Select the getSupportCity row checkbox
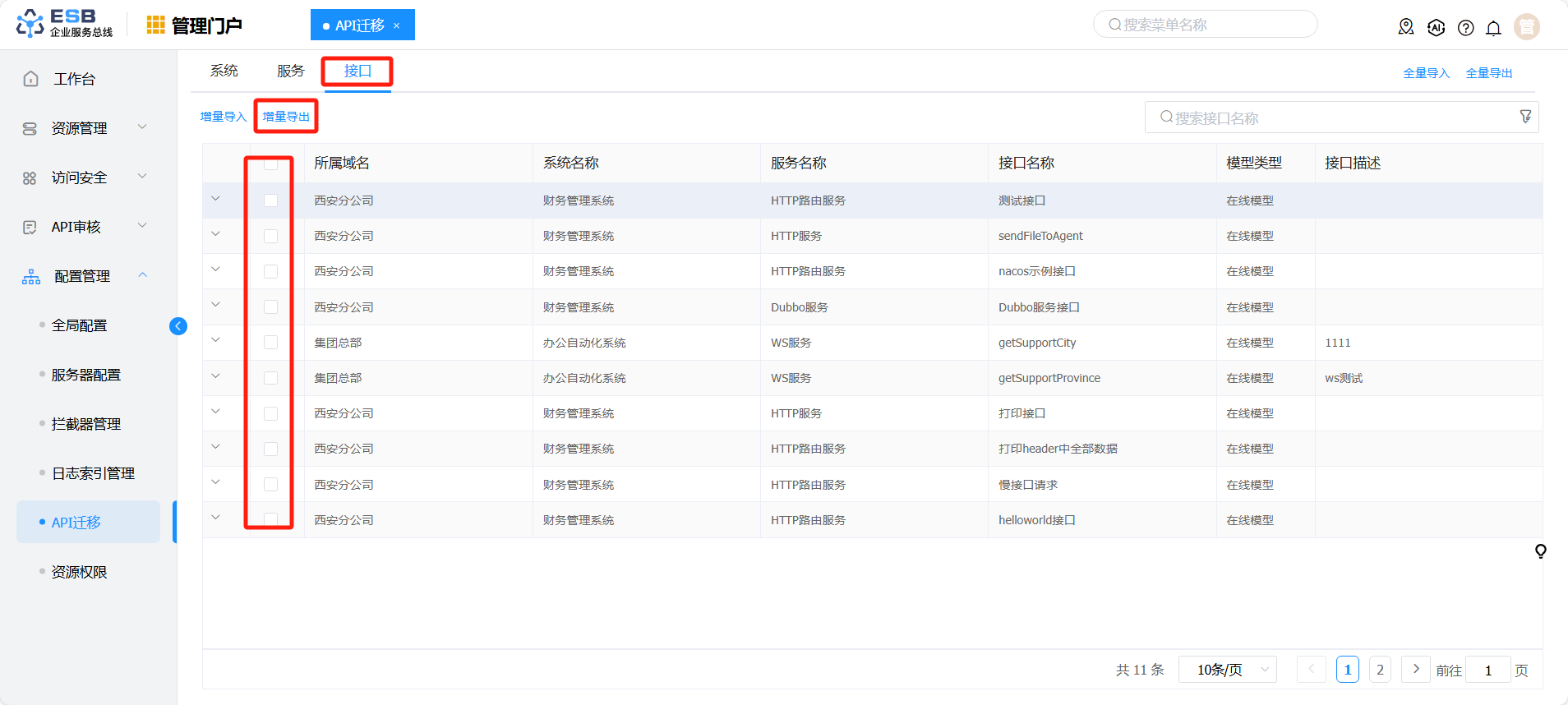The width and height of the screenshot is (1568, 705). point(270,343)
